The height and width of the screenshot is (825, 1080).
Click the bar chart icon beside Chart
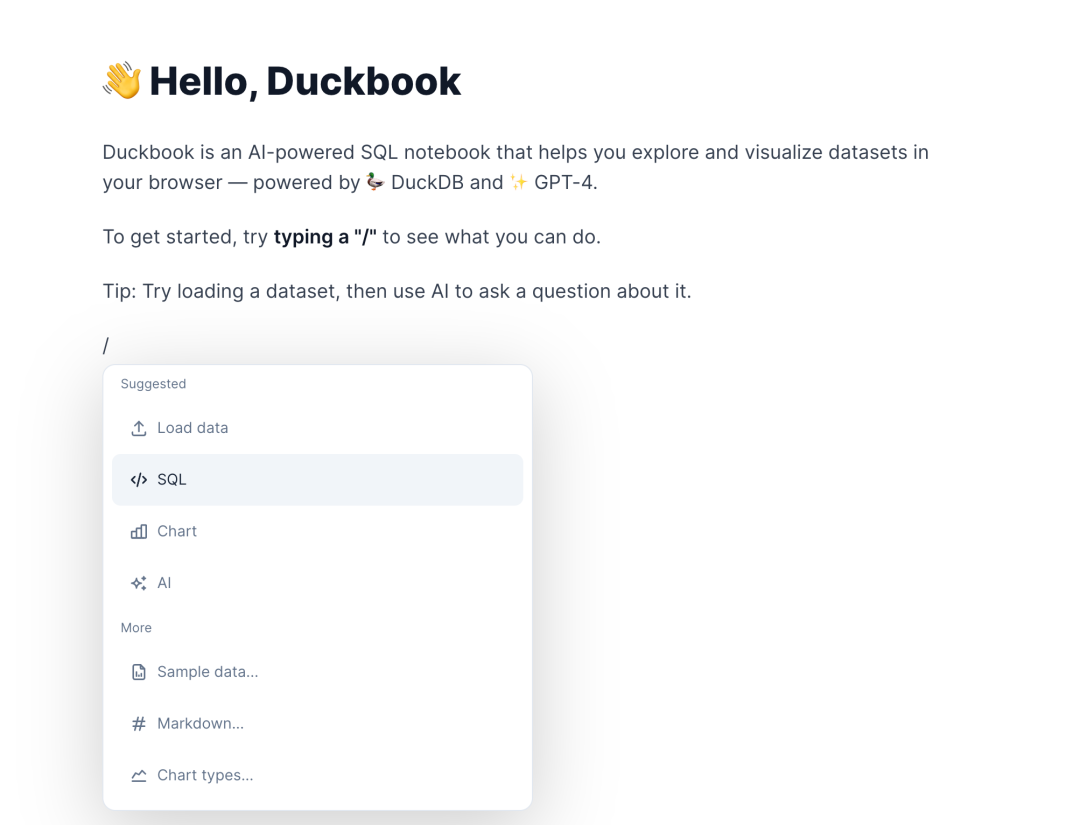tap(139, 532)
